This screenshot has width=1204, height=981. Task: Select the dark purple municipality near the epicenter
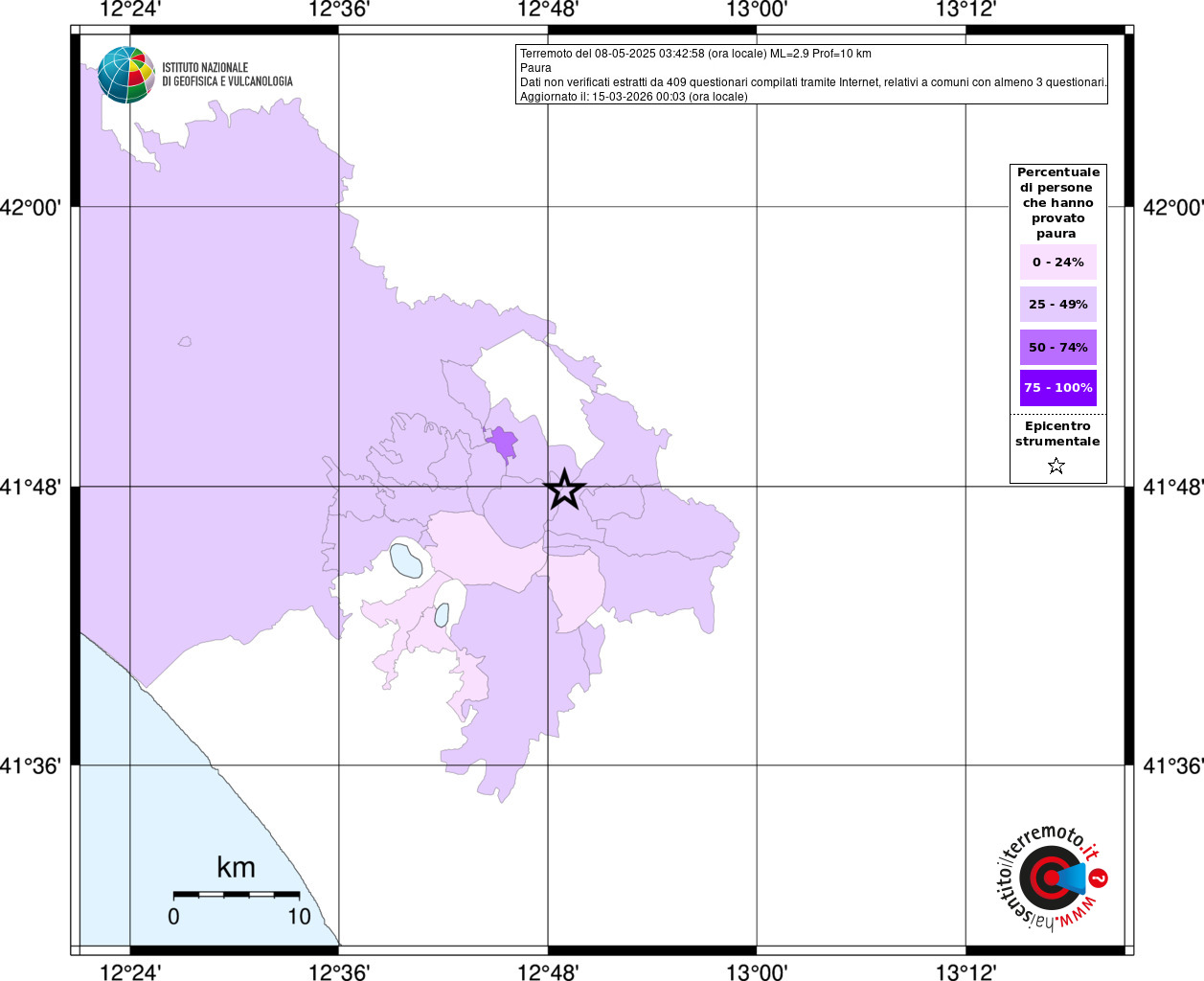coord(502,445)
